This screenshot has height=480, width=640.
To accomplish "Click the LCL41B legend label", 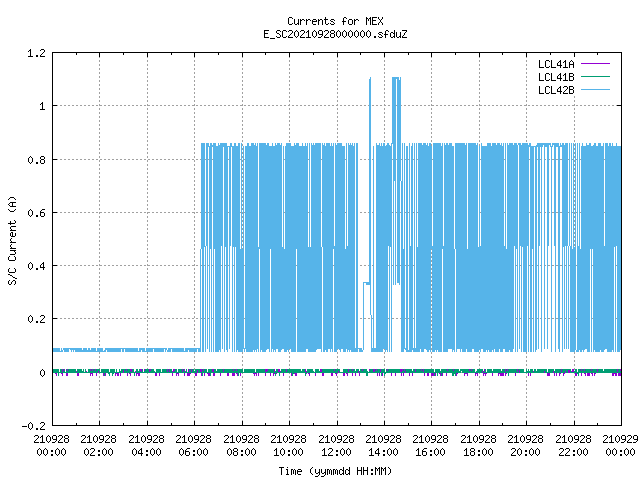I will 556,77.
